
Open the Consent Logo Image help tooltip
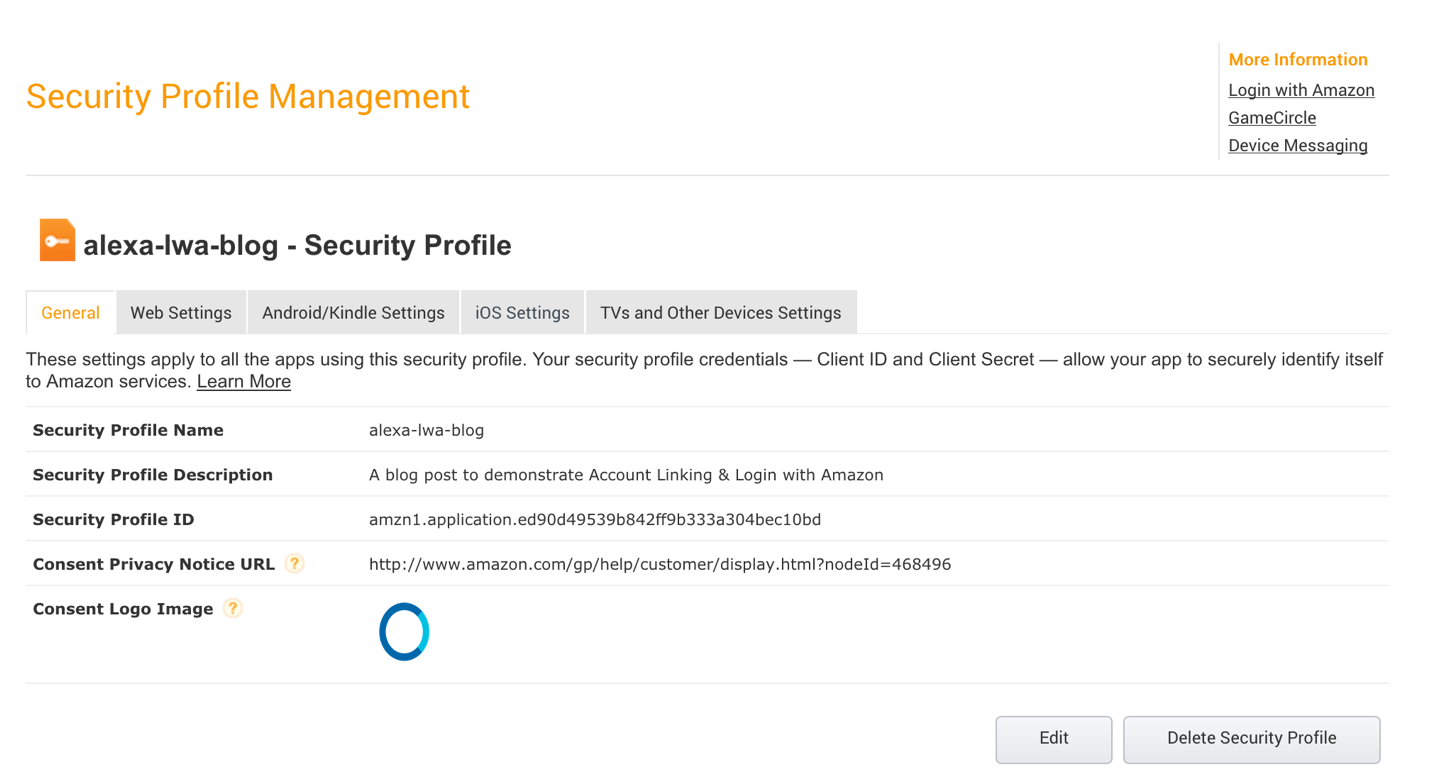(232, 608)
